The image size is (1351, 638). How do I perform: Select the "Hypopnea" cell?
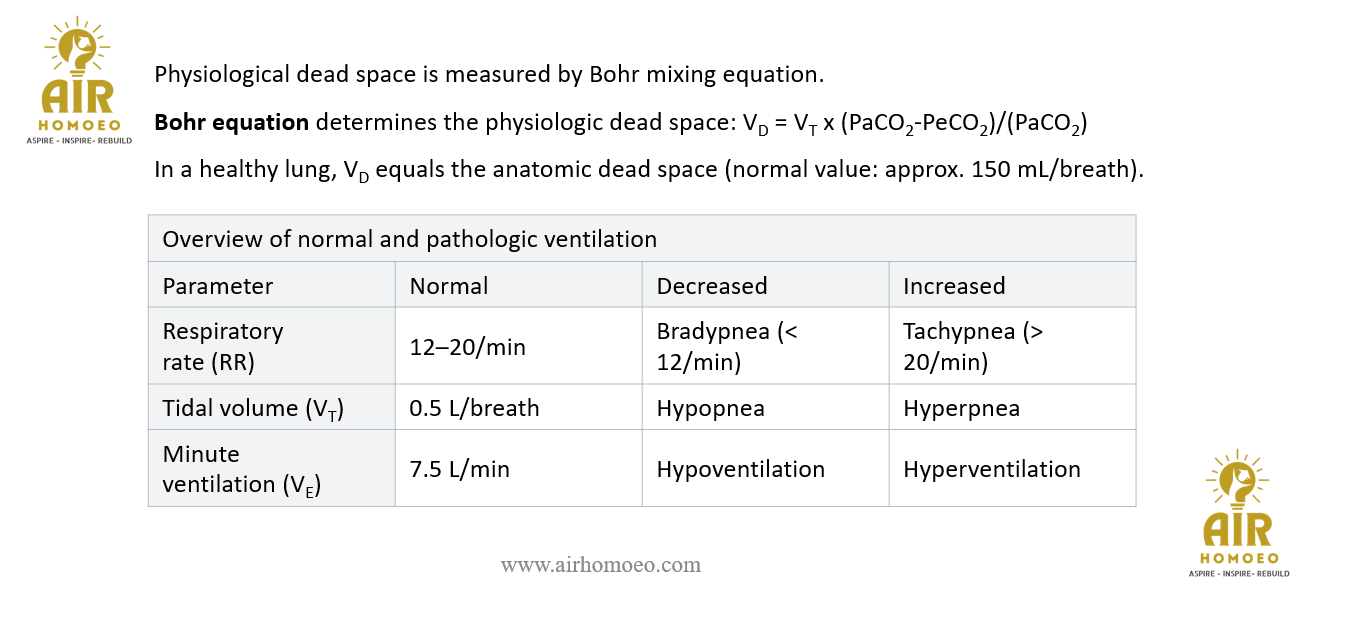click(x=710, y=408)
